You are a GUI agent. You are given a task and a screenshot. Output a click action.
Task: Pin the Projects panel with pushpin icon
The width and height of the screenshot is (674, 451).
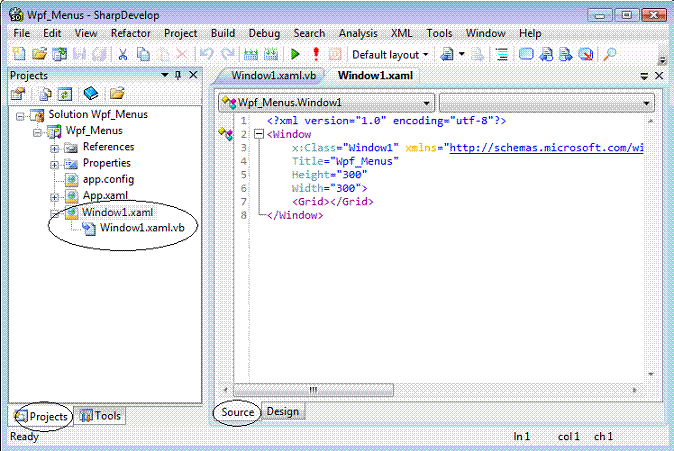(178, 75)
